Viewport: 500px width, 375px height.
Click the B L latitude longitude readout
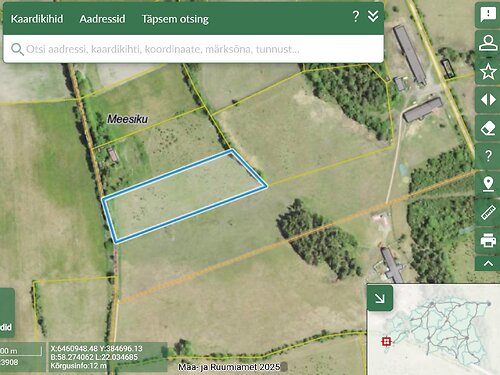coord(94,357)
